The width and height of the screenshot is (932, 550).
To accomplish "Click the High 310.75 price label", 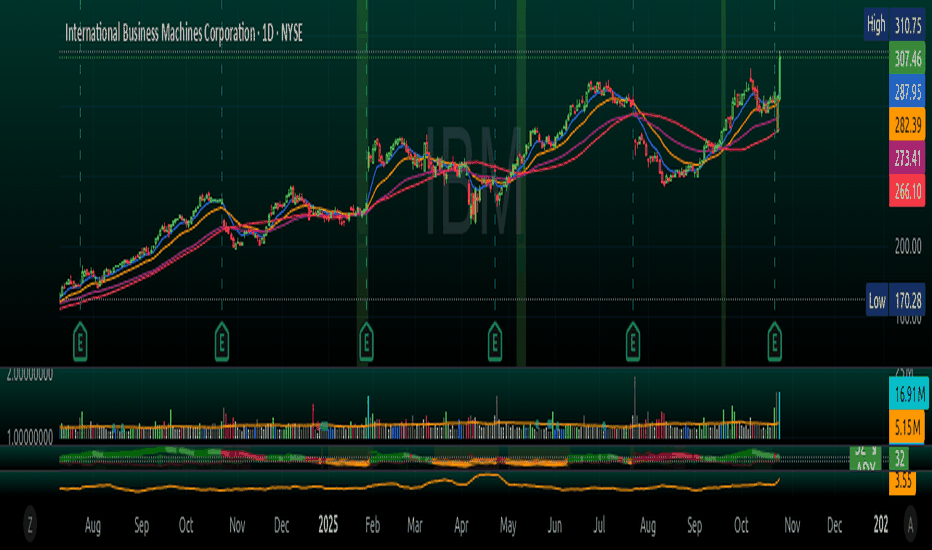I will click(895, 24).
